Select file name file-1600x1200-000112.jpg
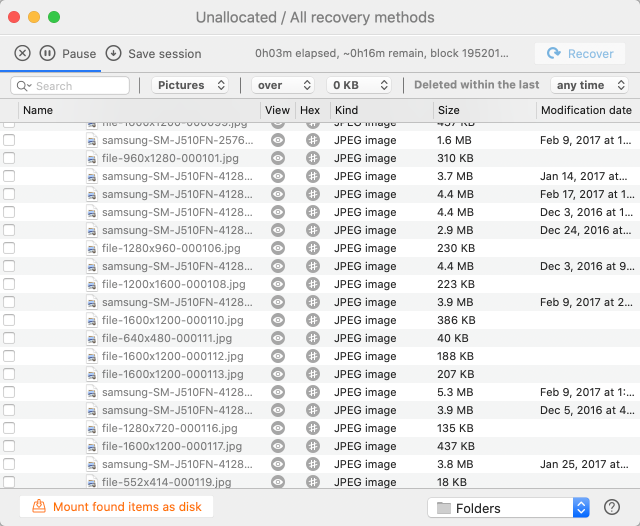Screen dimensions: 640x526 click(173, 356)
